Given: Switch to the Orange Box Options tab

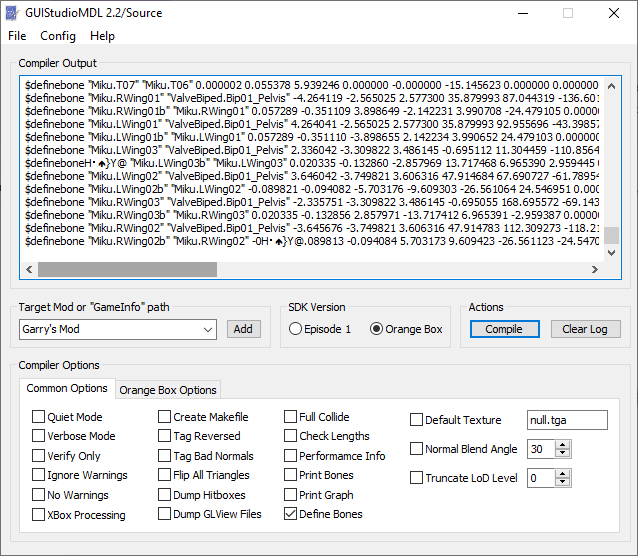Looking at the screenshot, I should (x=168, y=390).
